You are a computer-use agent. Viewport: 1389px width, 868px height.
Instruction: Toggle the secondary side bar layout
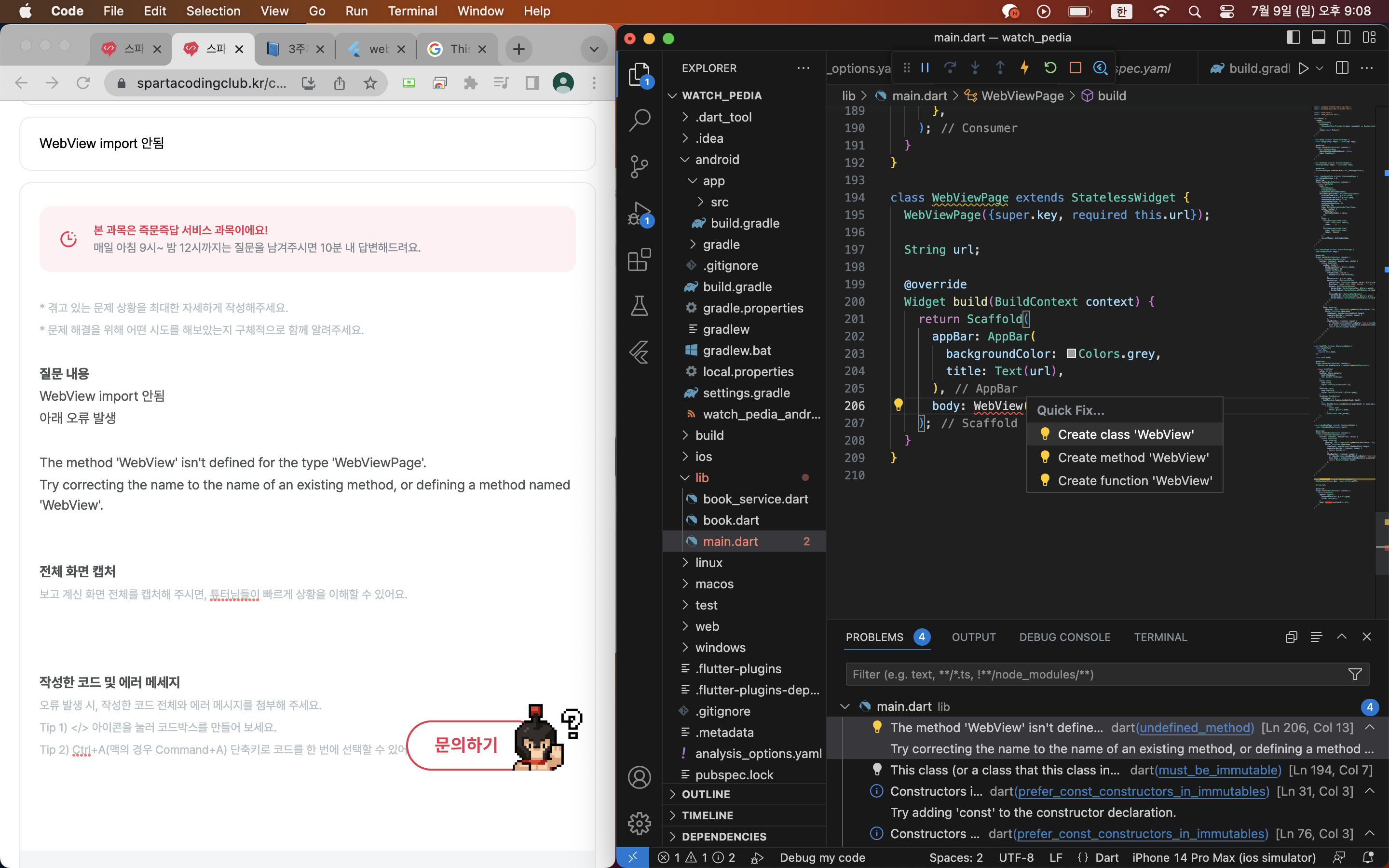[1344, 37]
